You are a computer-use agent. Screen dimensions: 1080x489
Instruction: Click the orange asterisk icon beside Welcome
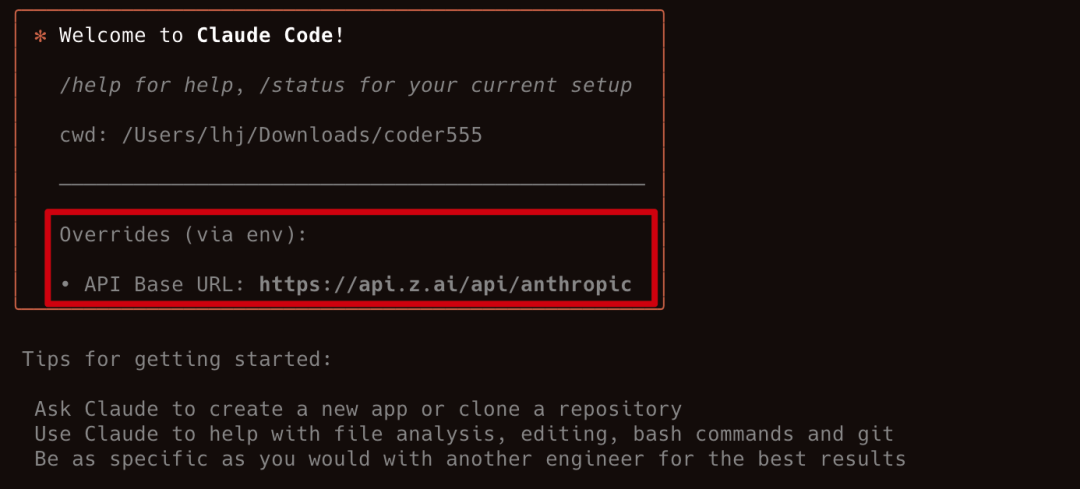41,36
